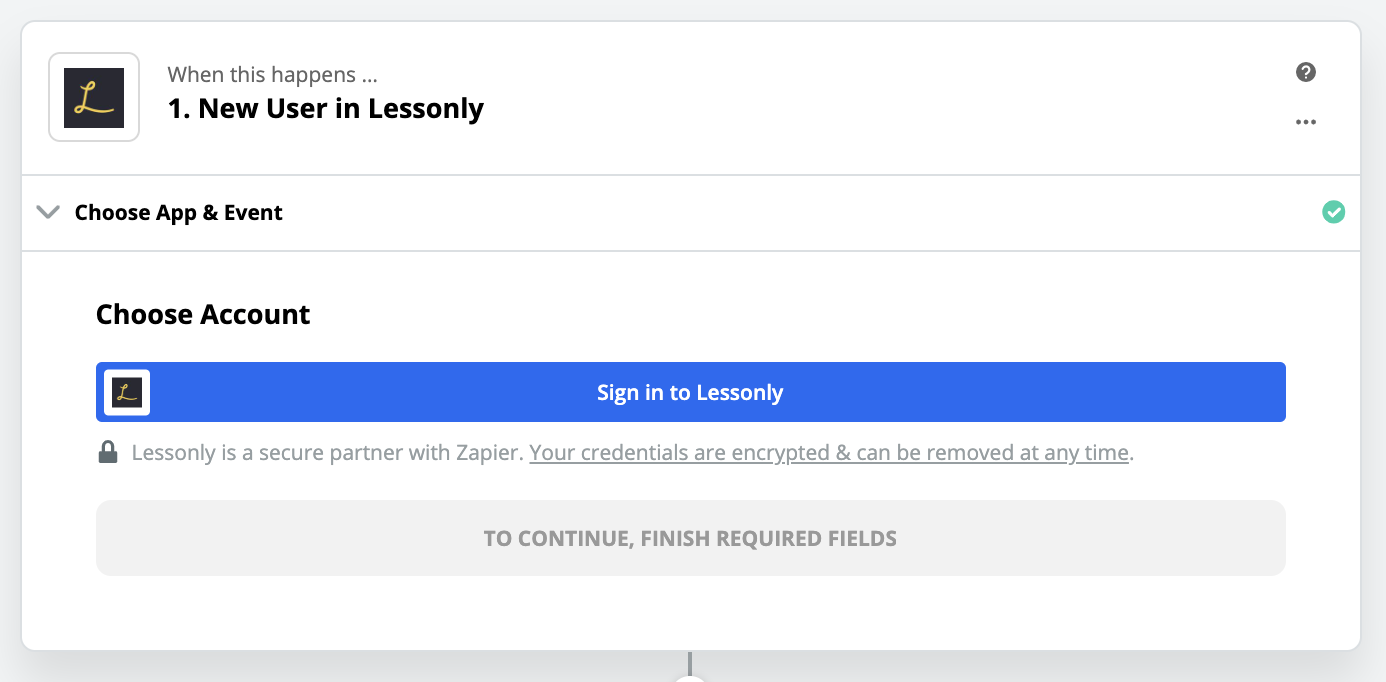
Task: Open the Choose App & Event section header
Action: [178, 212]
